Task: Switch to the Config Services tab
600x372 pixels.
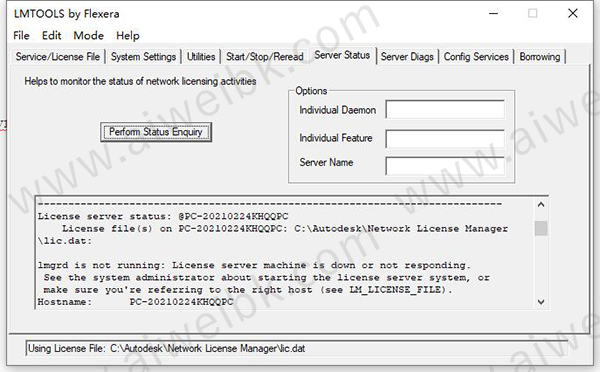Action: click(x=476, y=57)
